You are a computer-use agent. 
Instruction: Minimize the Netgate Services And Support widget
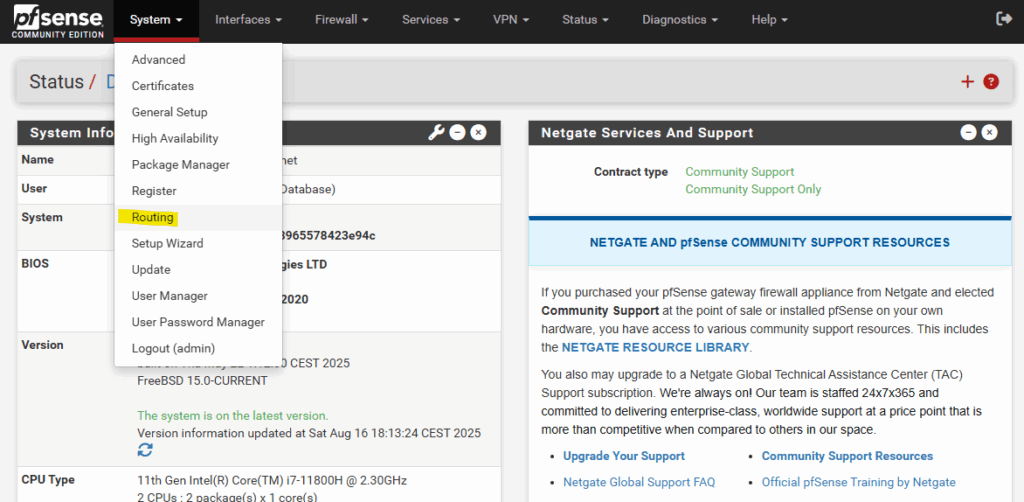click(968, 133)
